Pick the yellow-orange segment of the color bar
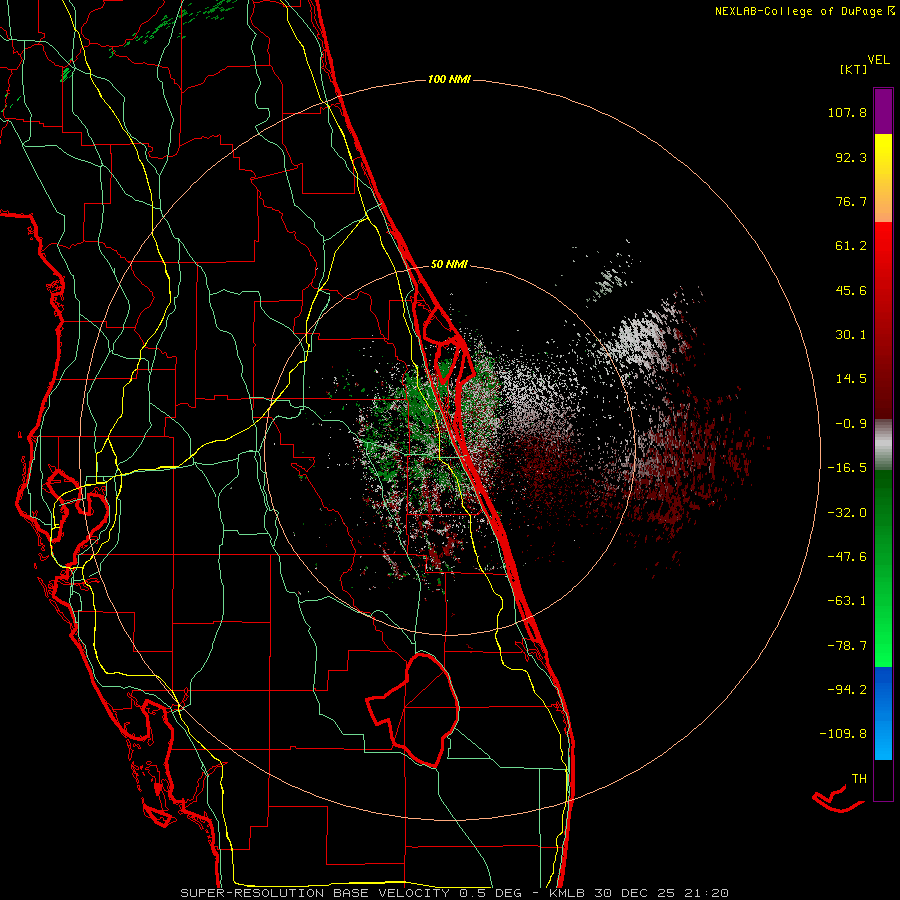 click(883, 178)
